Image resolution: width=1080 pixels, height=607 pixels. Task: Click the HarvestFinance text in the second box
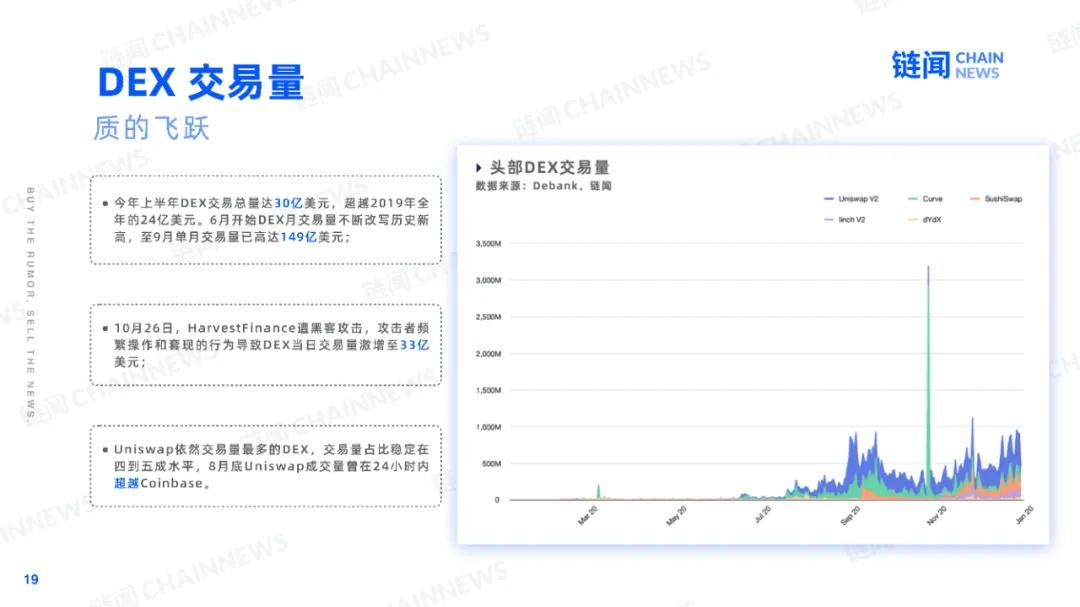[x=242, y=328]
